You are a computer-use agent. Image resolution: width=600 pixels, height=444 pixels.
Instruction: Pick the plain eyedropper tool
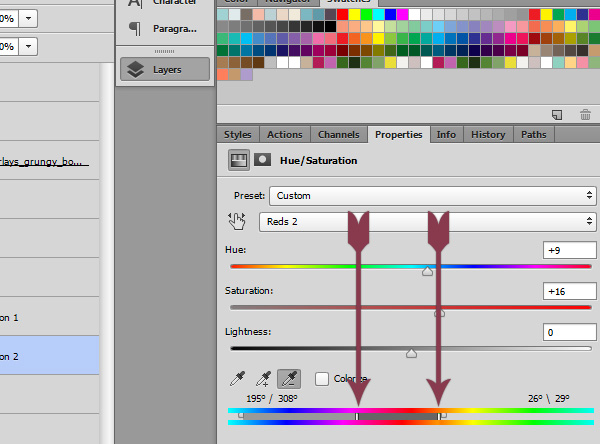click(x=238, y=379)
